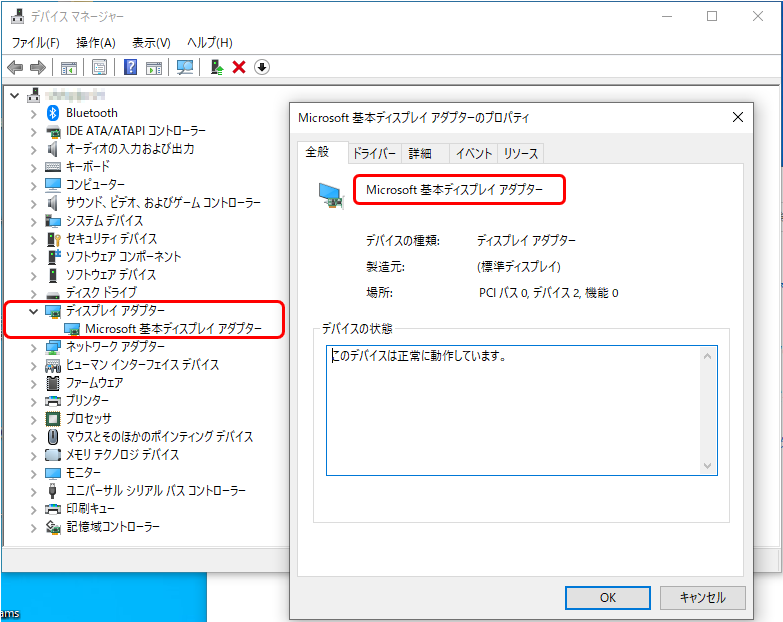Toggle the action pane toolbar icon

tap(154, 67)
